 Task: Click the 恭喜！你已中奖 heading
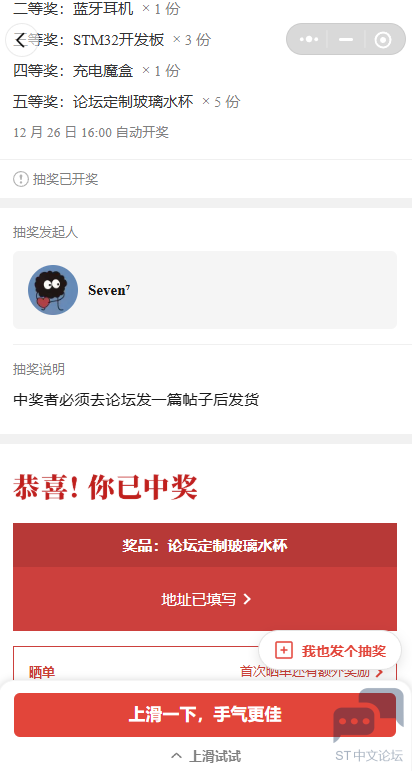click(105, 487)
